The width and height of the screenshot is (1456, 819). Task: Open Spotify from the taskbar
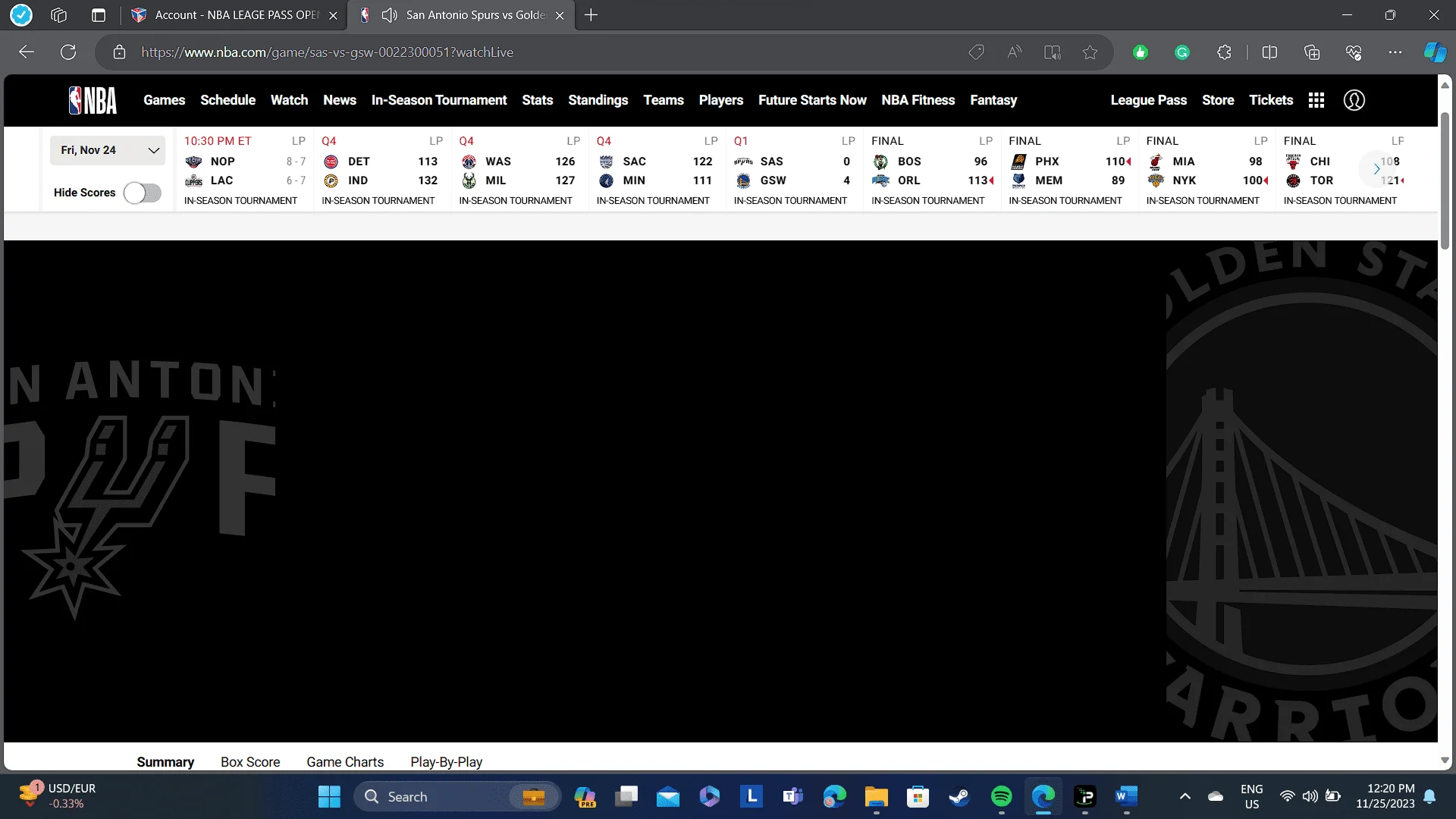pos(1001,796)
